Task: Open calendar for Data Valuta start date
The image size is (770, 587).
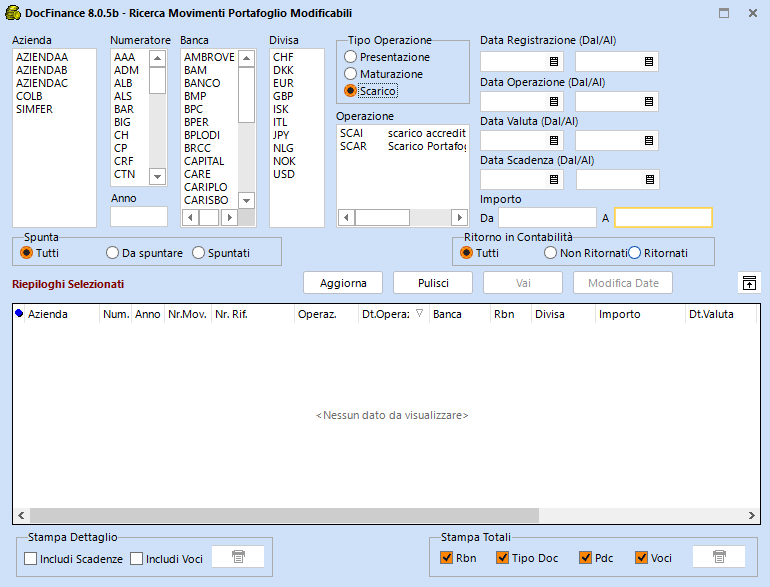Action: [554, 140]
